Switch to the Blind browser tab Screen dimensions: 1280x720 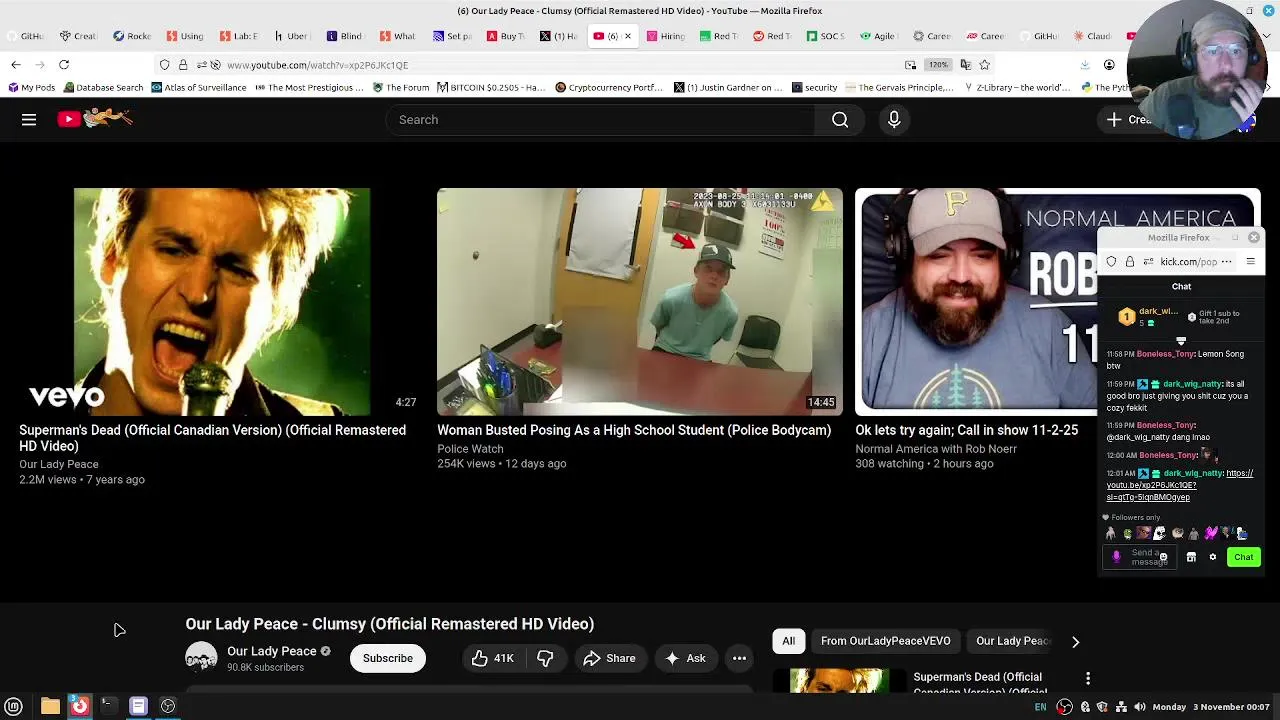344,36
